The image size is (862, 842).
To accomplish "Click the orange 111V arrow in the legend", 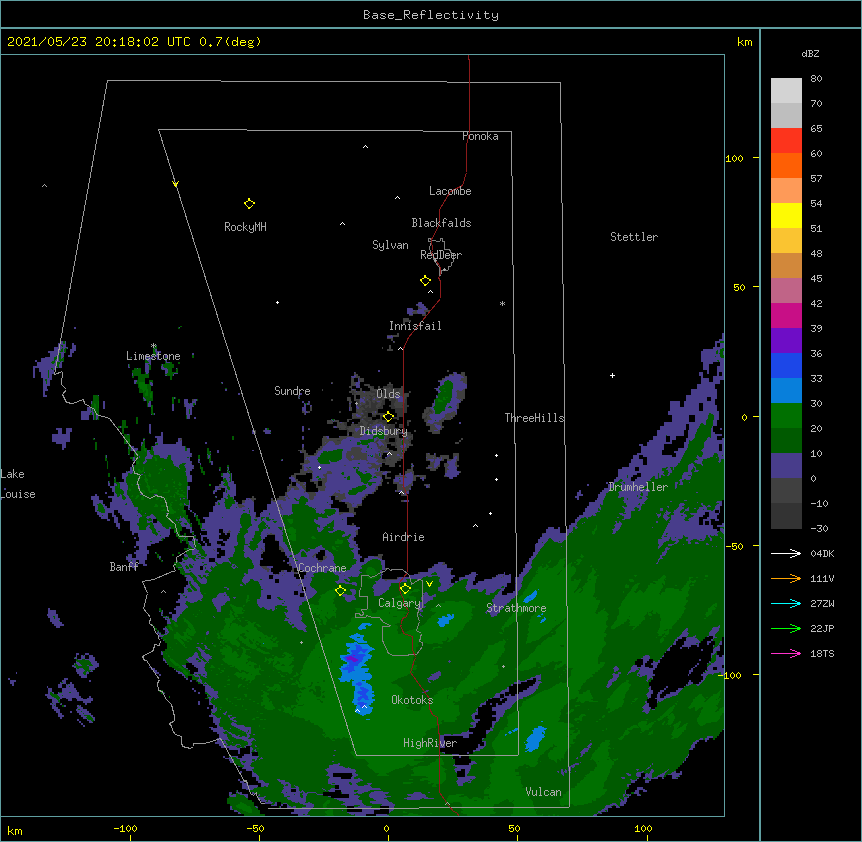I will click(786, 578).
